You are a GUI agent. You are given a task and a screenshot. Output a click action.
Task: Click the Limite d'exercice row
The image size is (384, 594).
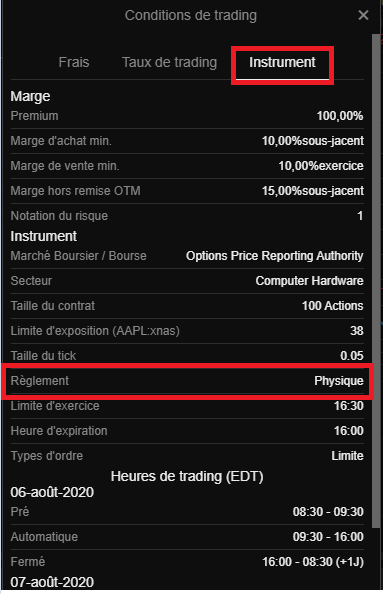pyautogui.click(x=187, y=406)
